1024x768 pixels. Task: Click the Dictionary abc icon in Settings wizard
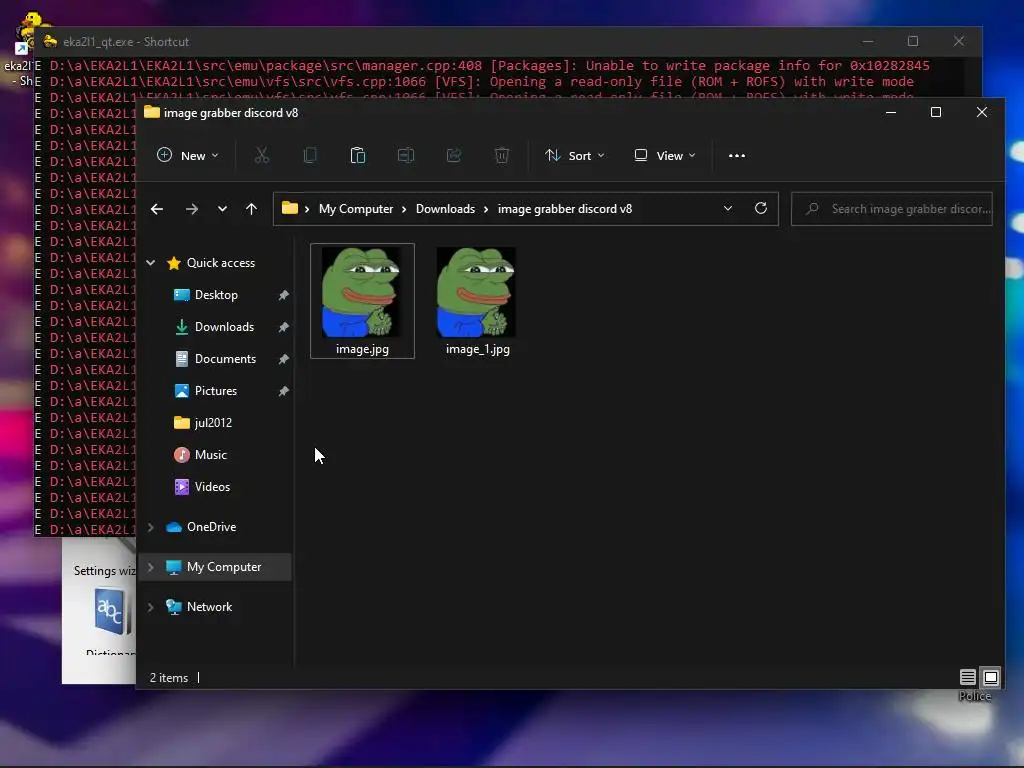[110, 611]
